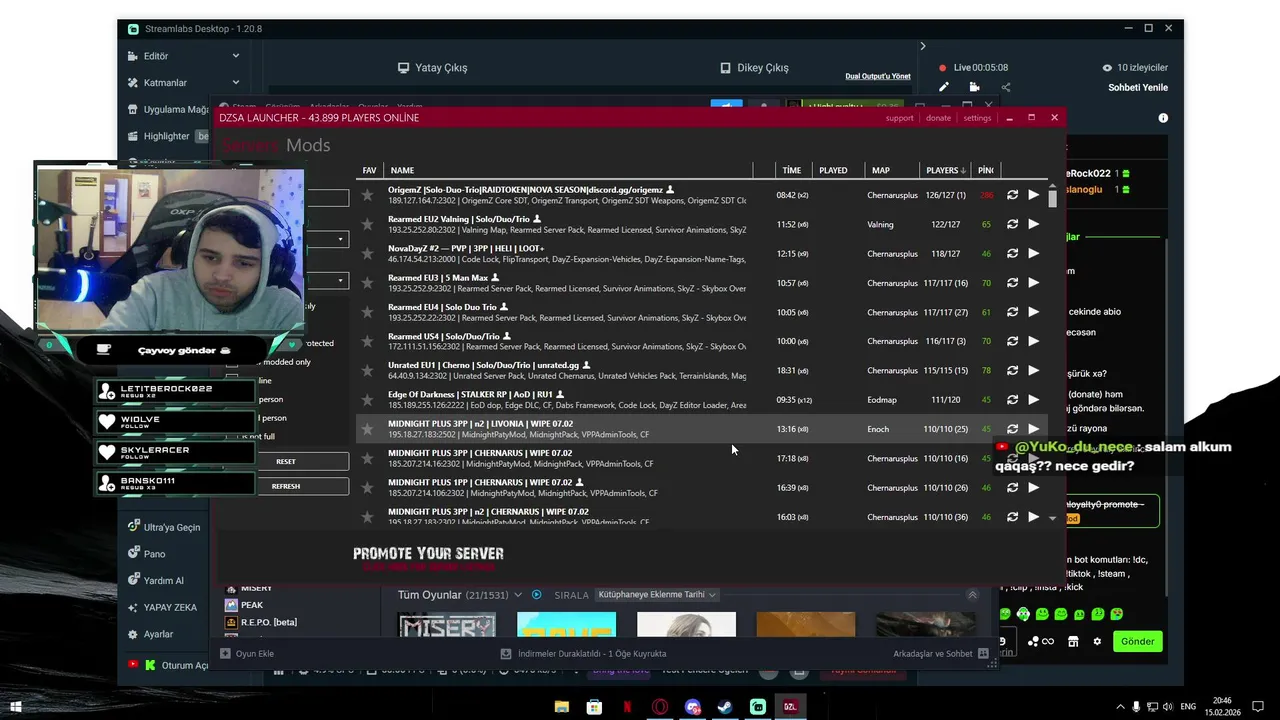This screenshot has width=1280, height=720.
Task: Favorite the MIDNIGHT PLUS 3PP LIVONIA server
Action: tap(367, 429)
